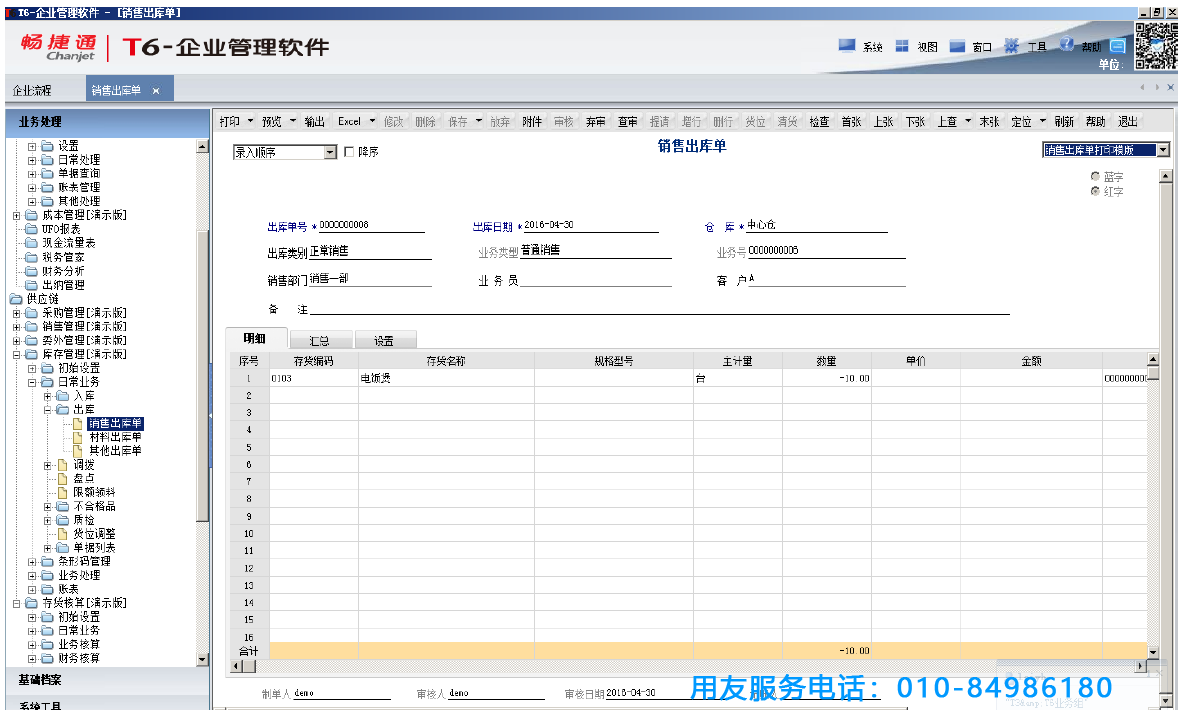This screenshot has width=1181, height=710.
Task: Click the 首张 toolbar button
Action: [851, 121]
